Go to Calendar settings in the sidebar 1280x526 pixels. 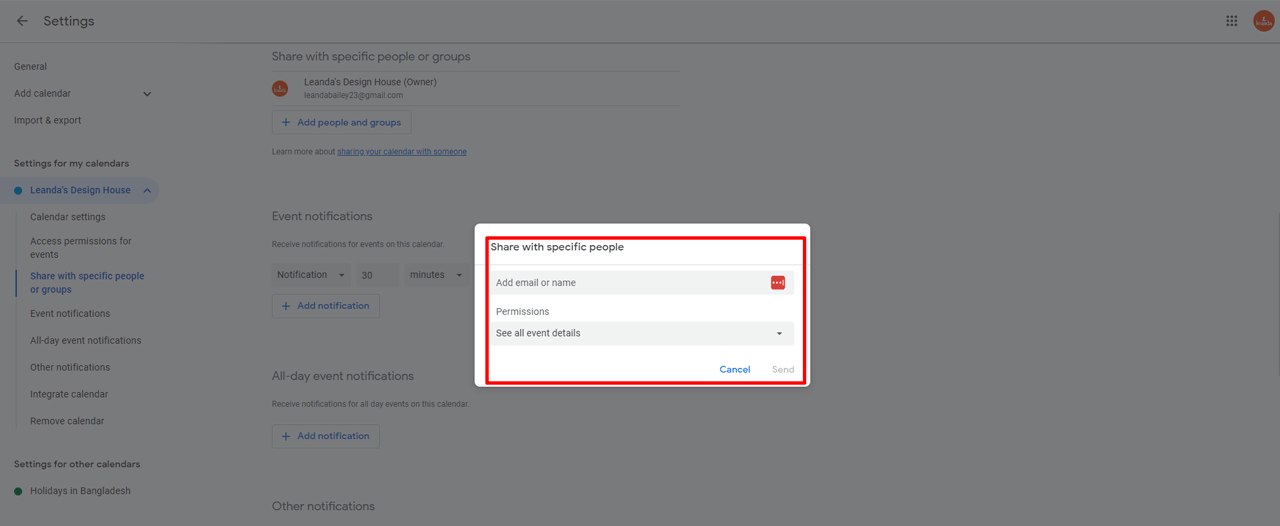click(x=68, y=217)
